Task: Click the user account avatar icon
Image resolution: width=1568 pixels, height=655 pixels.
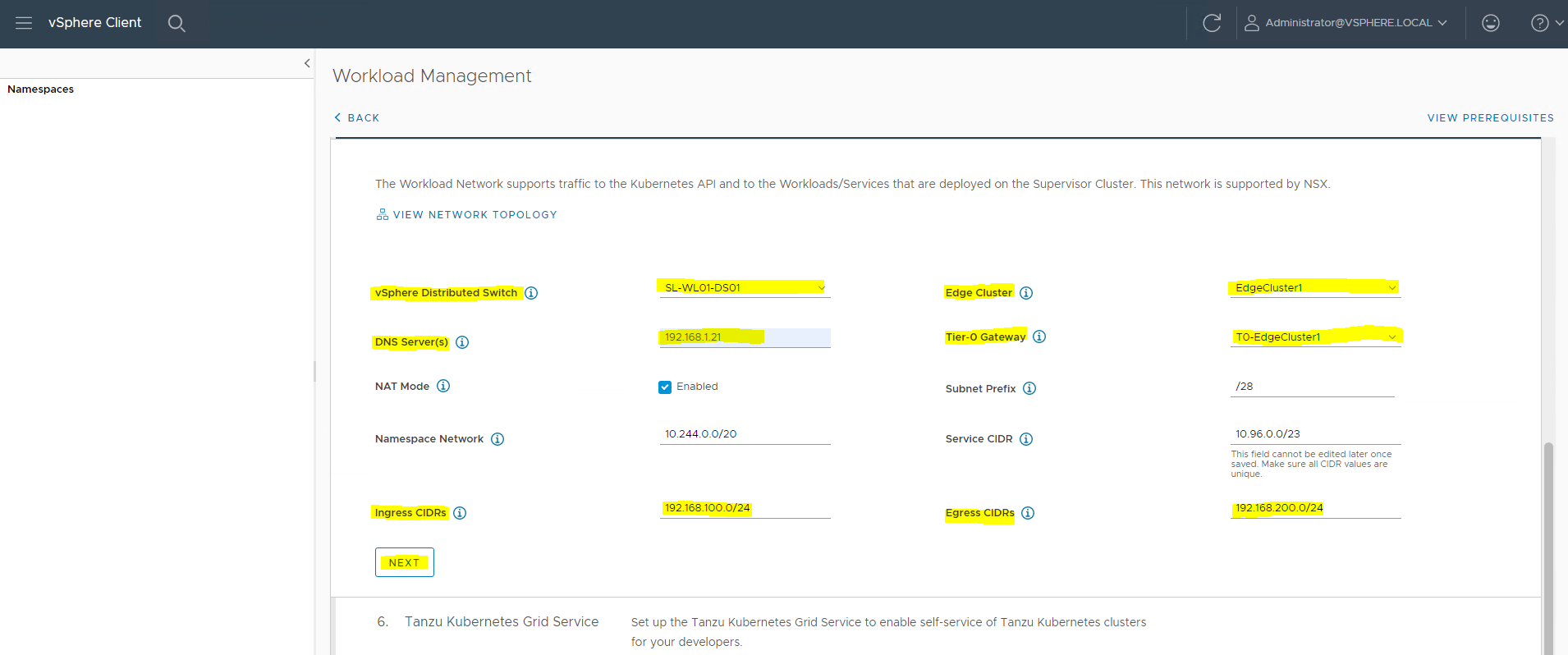Action: coord(1252,23)
